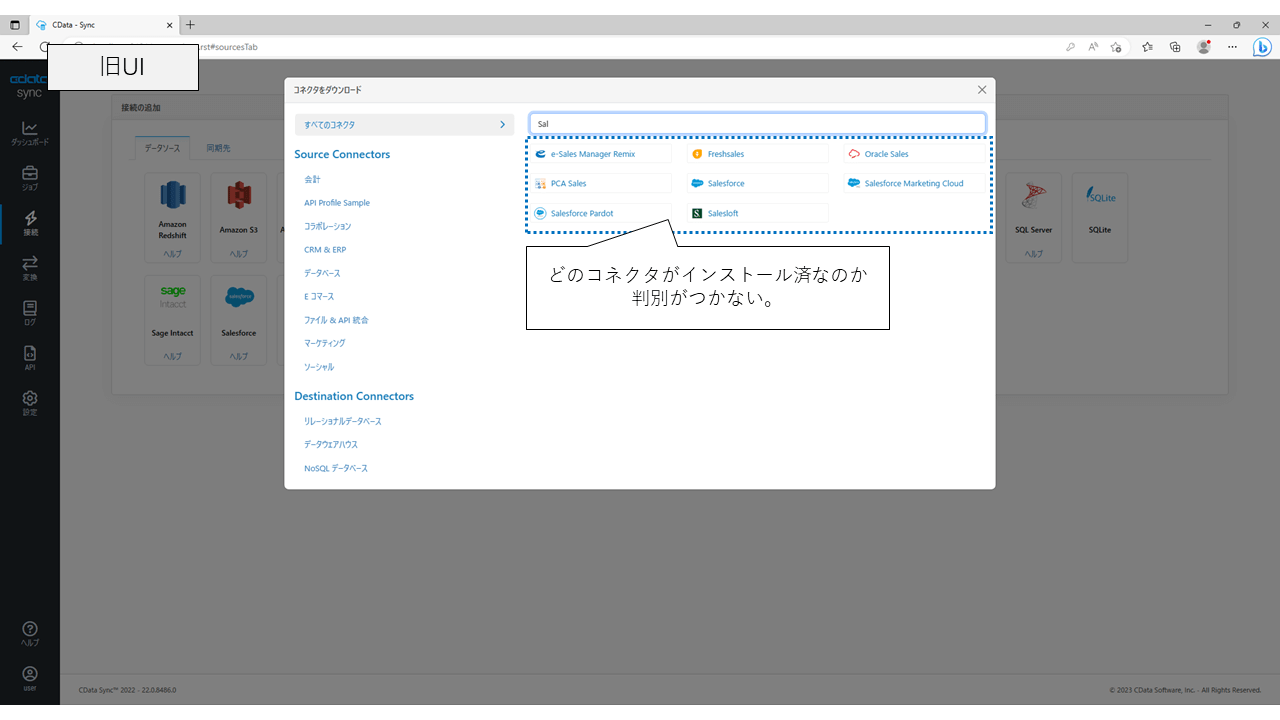Select the 会計 category
Image resolution: width=1280 pixels, height=720 pixels.
(x=312, y=179)
